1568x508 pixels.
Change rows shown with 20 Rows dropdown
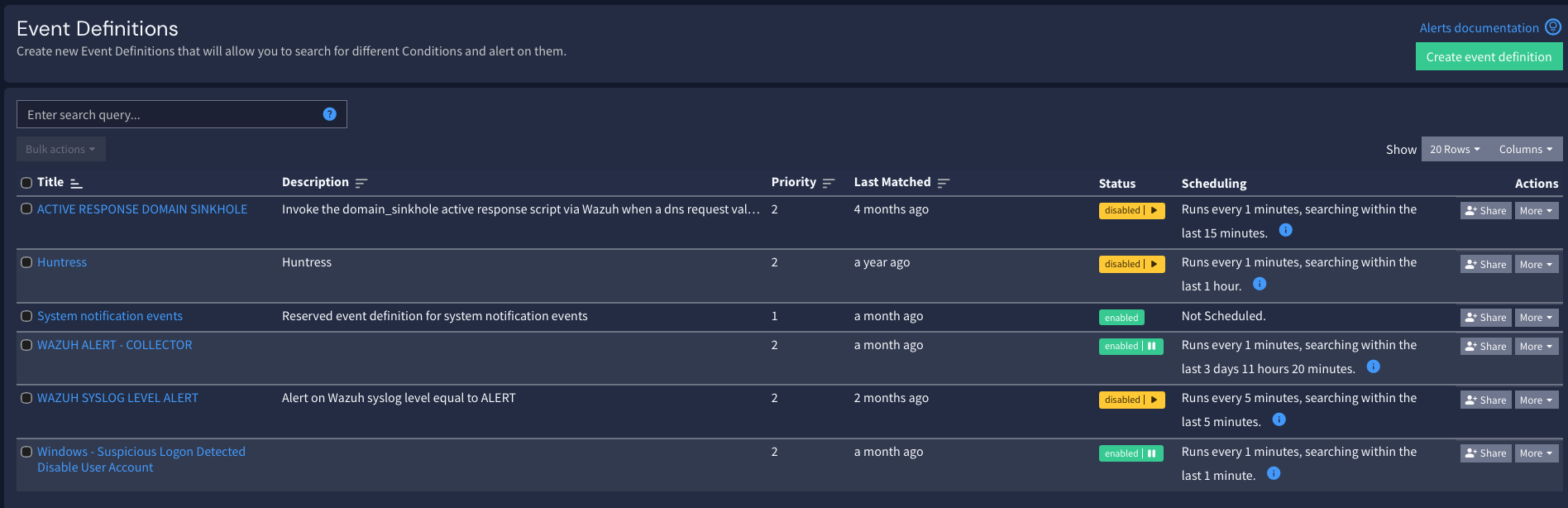1455,149
